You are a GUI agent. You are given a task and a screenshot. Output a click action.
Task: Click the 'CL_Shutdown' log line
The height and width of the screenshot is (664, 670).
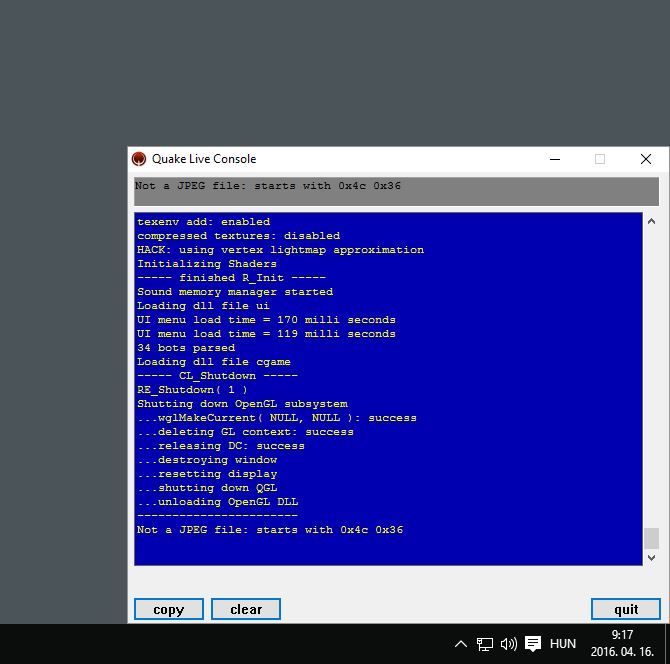[x=217, y=376]
